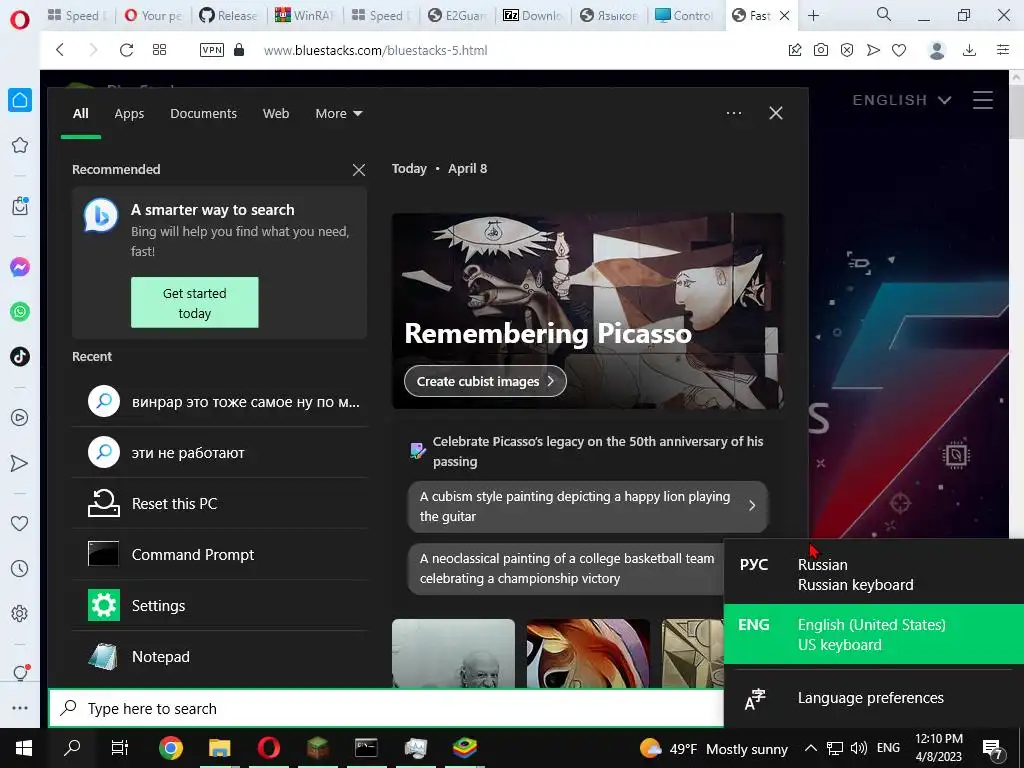Open File Explorer from taskbar
Screen dimensions: 1024x768
[219, 748]
